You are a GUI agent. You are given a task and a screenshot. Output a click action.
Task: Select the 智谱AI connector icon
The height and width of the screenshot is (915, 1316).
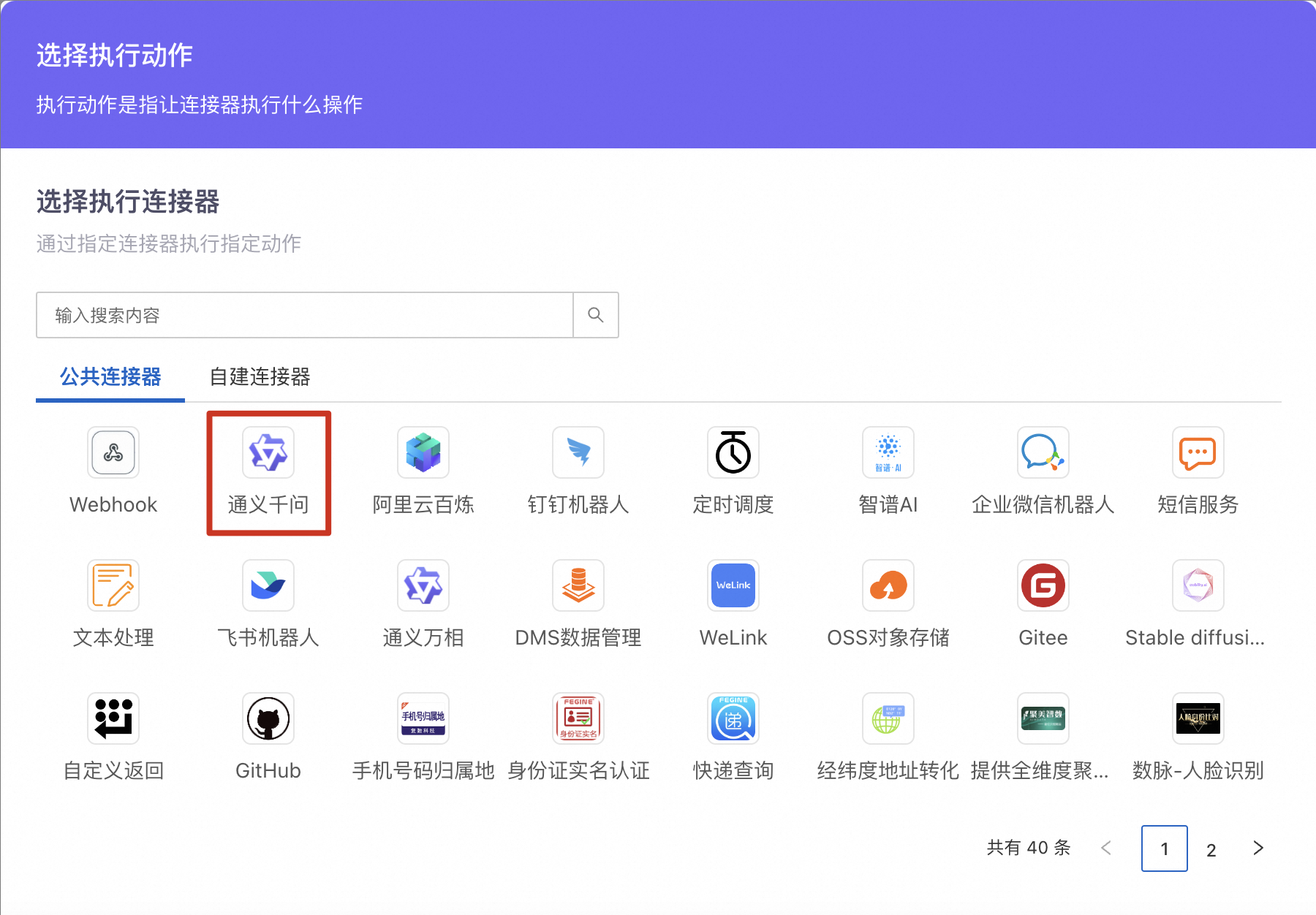(x=888, y=452)
